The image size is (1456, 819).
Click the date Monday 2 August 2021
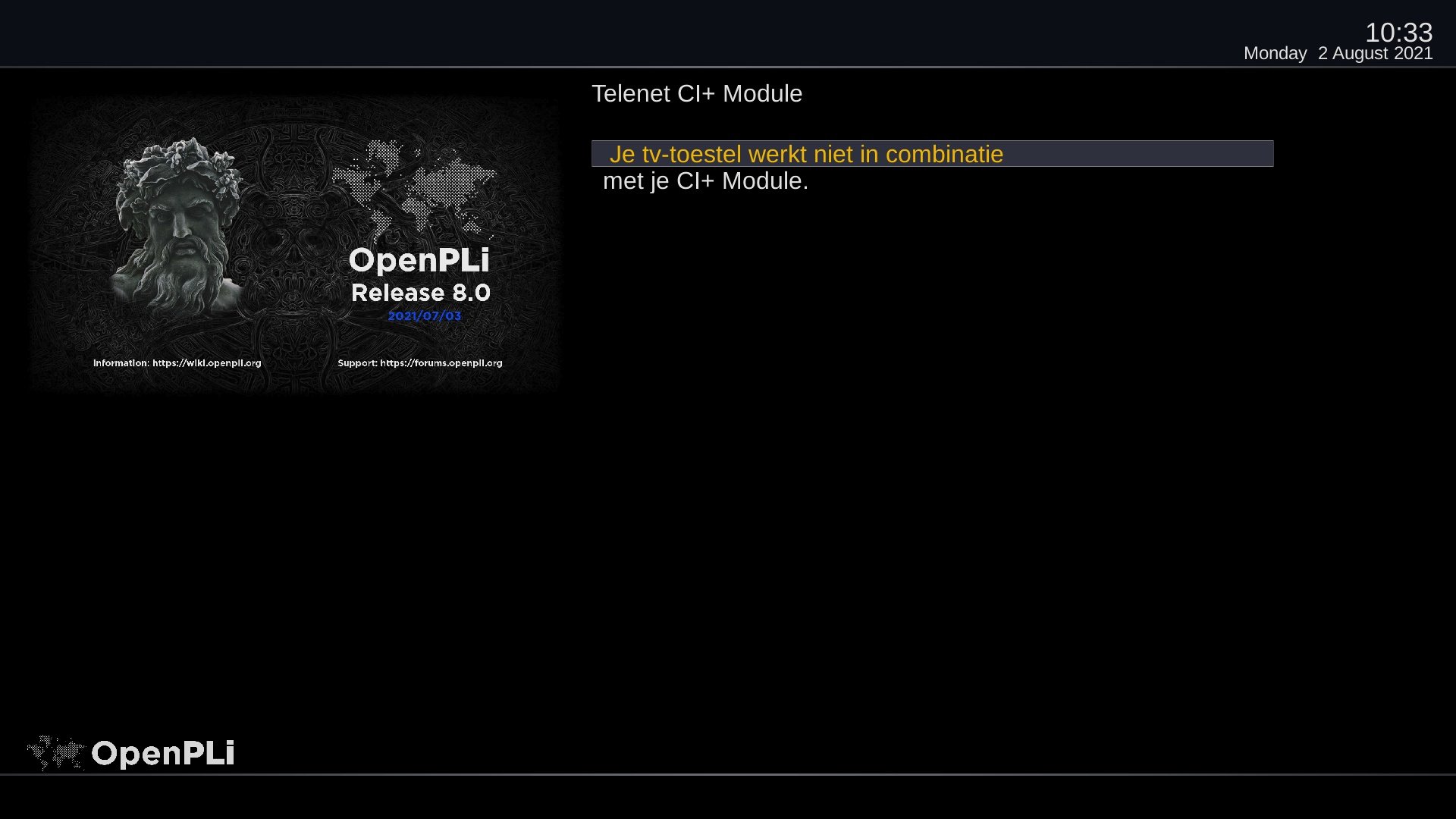tap(1338, 54)
